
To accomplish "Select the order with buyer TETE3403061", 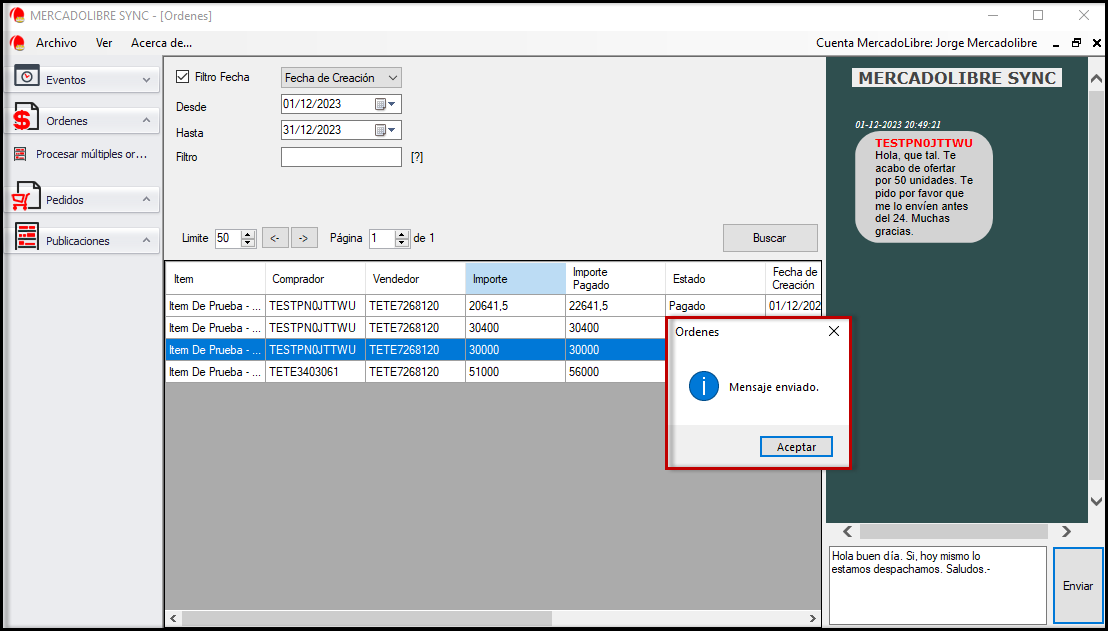I will [417, 372].
